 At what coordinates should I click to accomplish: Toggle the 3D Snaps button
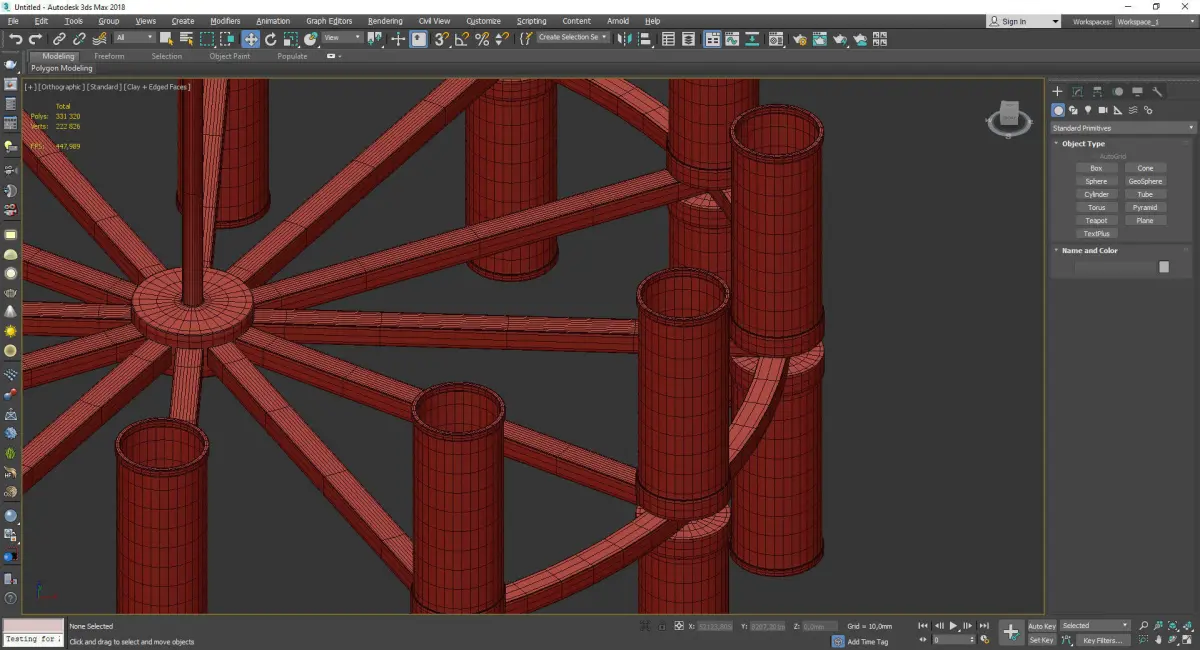pos(440,39)
